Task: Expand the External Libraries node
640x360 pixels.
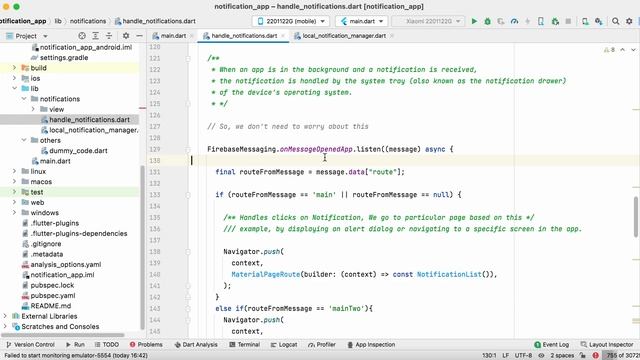Action: [5, 316]
